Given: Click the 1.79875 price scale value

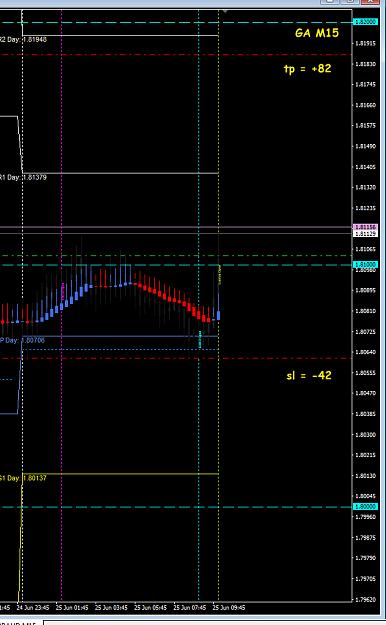Looking at the screenshot, I should pyautogui.click(x=366, y=538).
